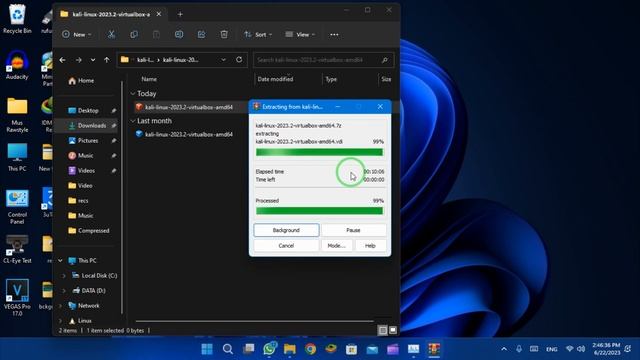
Task: Cancel the extraction
Action: pyautogui.click(x=286, y=246)
